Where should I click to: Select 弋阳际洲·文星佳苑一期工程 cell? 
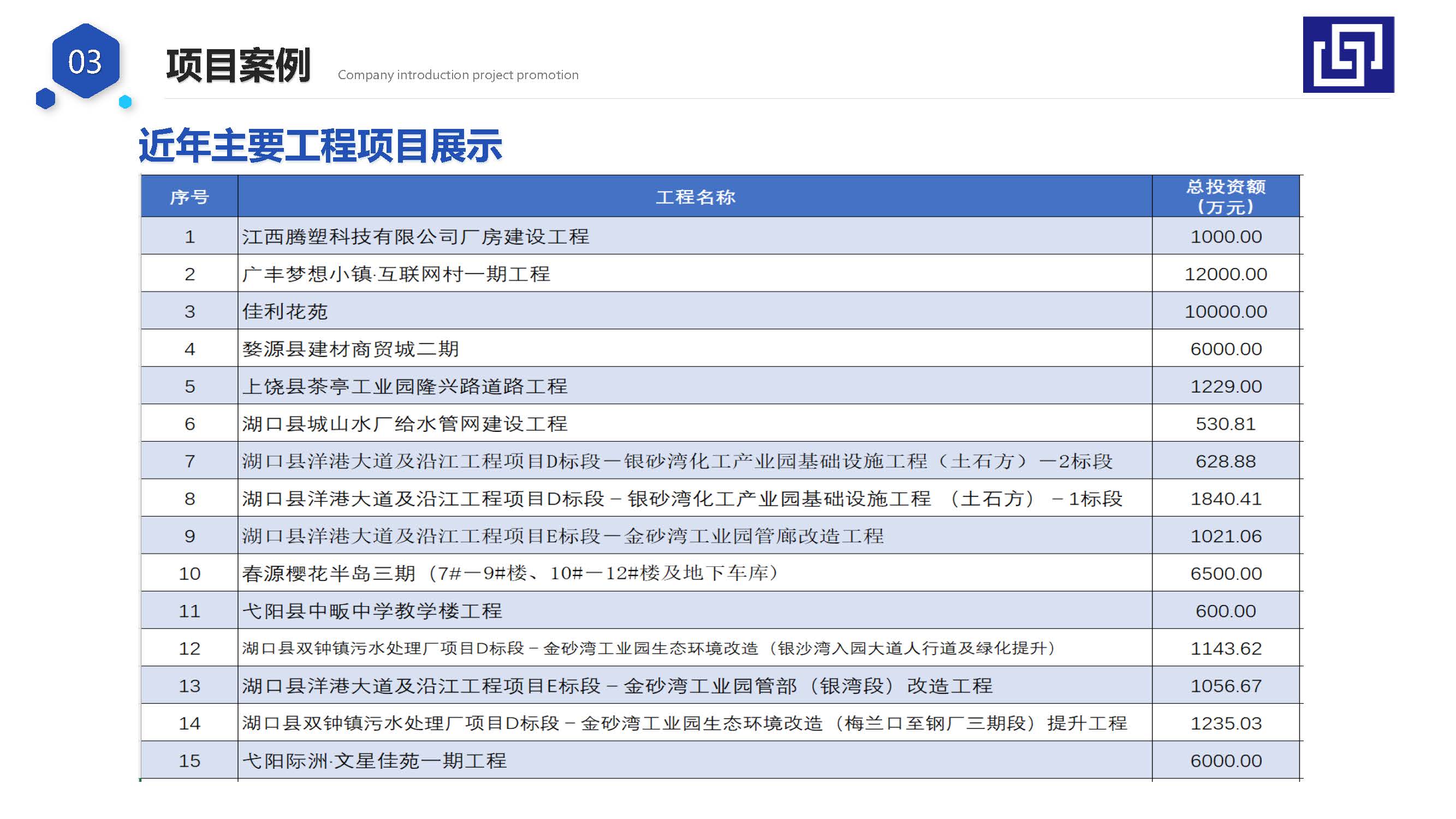(374, 760)
